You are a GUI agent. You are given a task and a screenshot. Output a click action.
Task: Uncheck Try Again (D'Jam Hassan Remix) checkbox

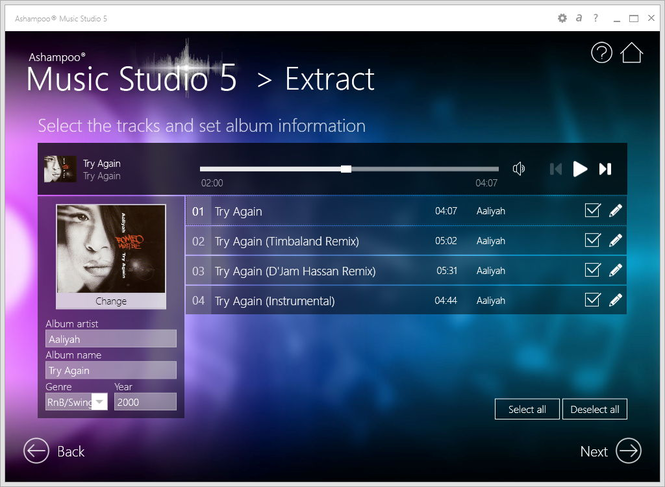pyautogui.click(x=592, y=269)
